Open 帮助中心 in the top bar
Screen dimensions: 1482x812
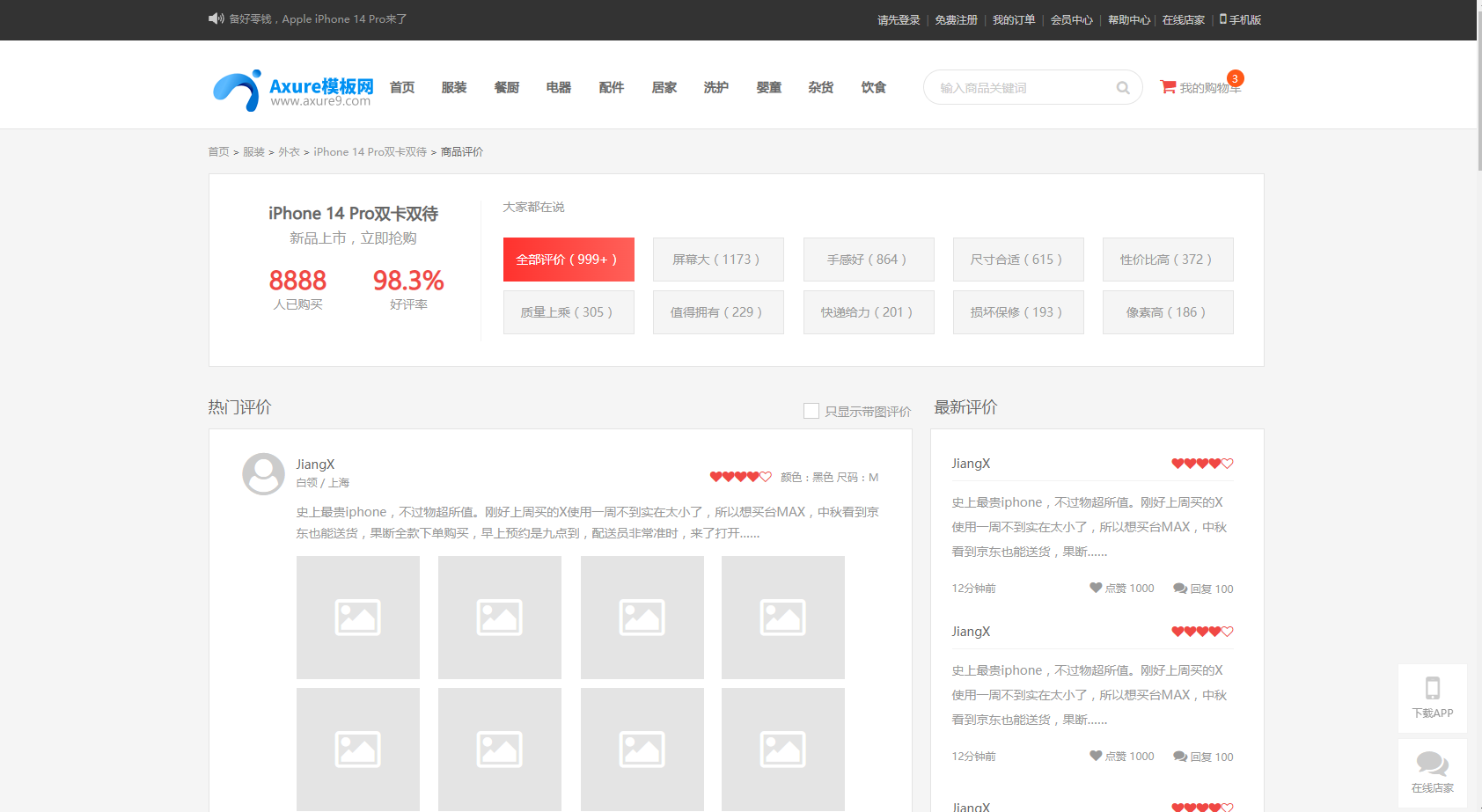pyautogui.click(x=1129, y=19)
